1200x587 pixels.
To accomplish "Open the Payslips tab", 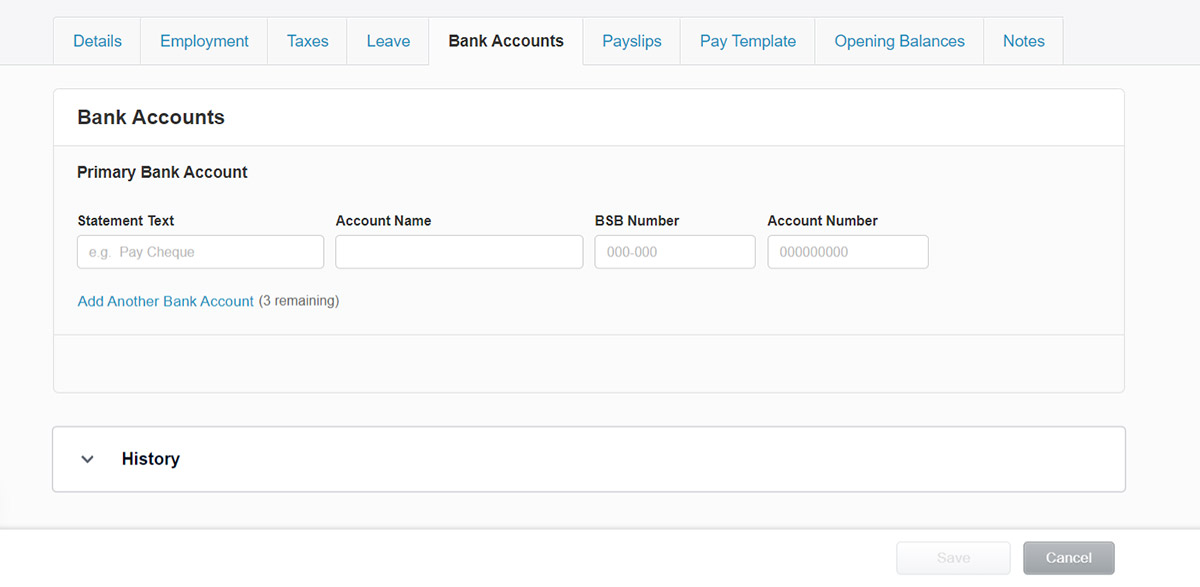I will (631, 41).
